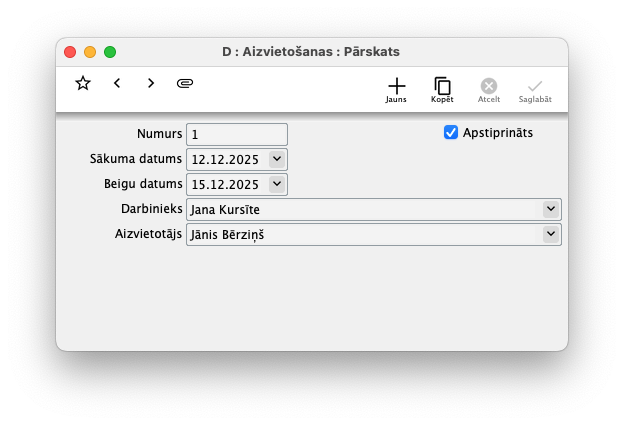Open attachments with the paperclip icon
Viewport: 624px width, 425px height.
pyautogui.click(x=184, y=83)
